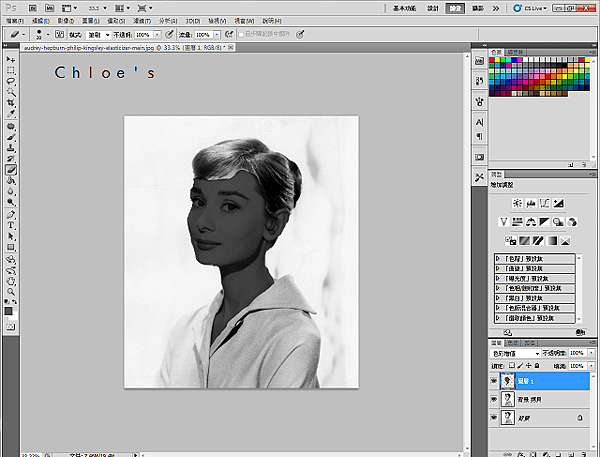Screen dimensions: 600x457
Task: Open the eraser mode dropdown
Action: tap(98, 35)
